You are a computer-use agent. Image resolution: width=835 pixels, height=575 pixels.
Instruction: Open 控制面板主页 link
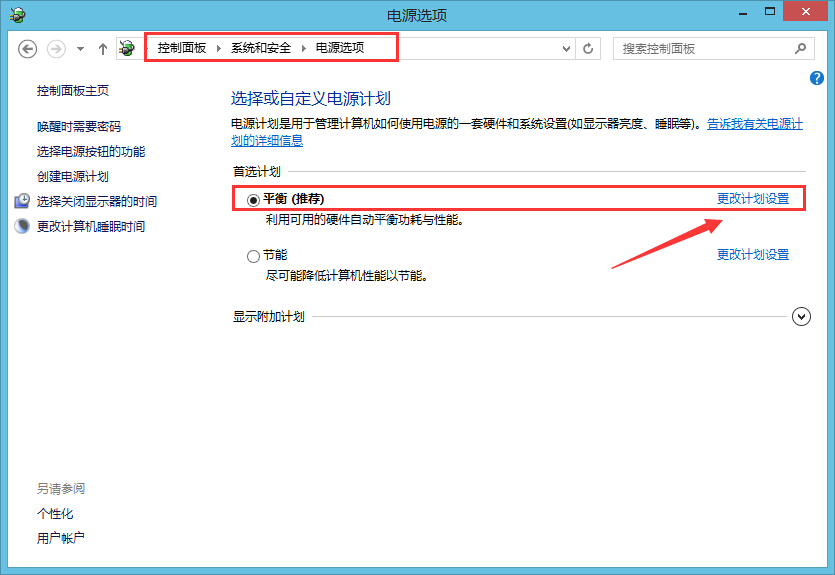click(73, 91)
